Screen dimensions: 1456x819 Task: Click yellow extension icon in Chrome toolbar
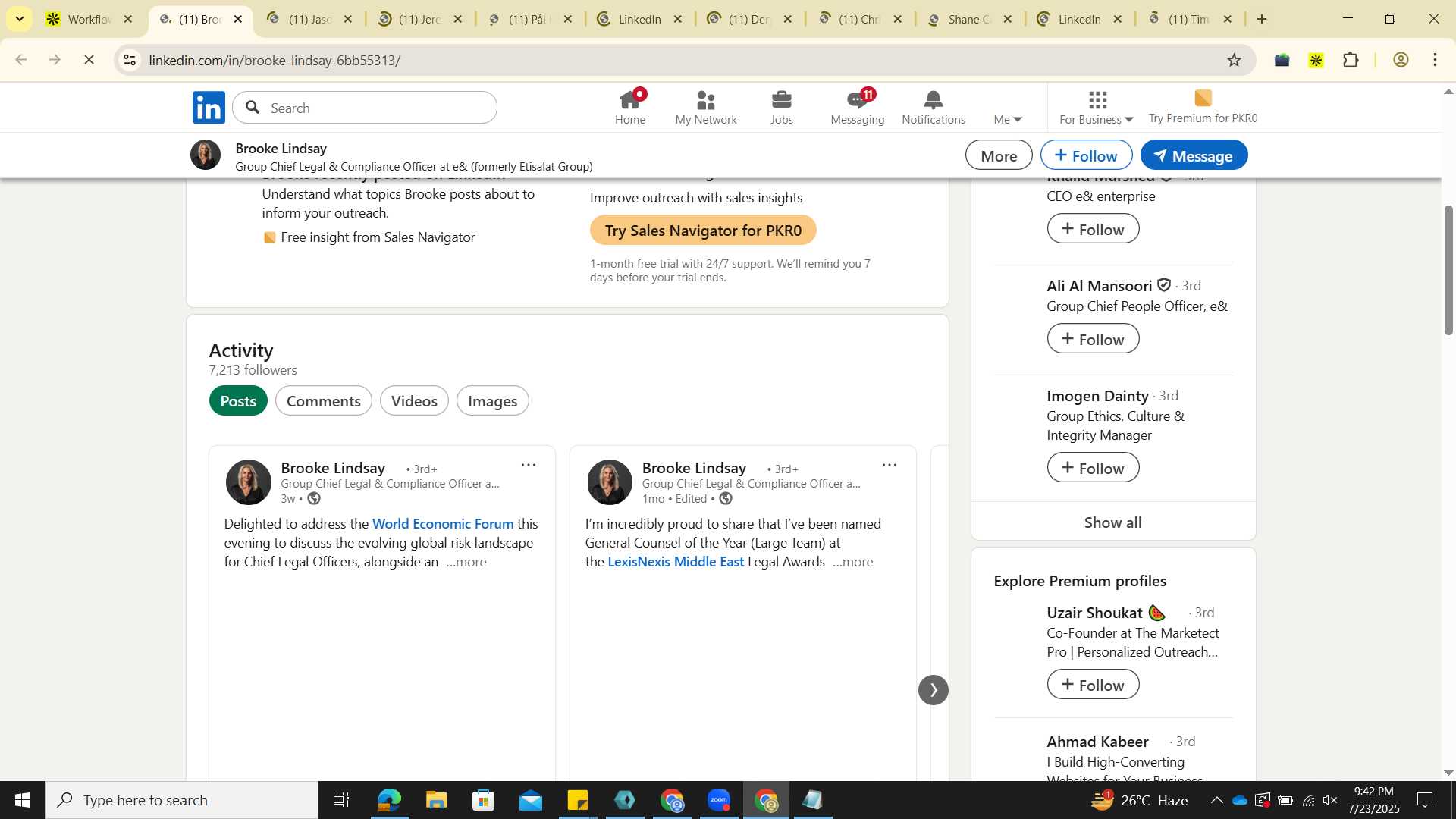click(x=1316, y=60)
